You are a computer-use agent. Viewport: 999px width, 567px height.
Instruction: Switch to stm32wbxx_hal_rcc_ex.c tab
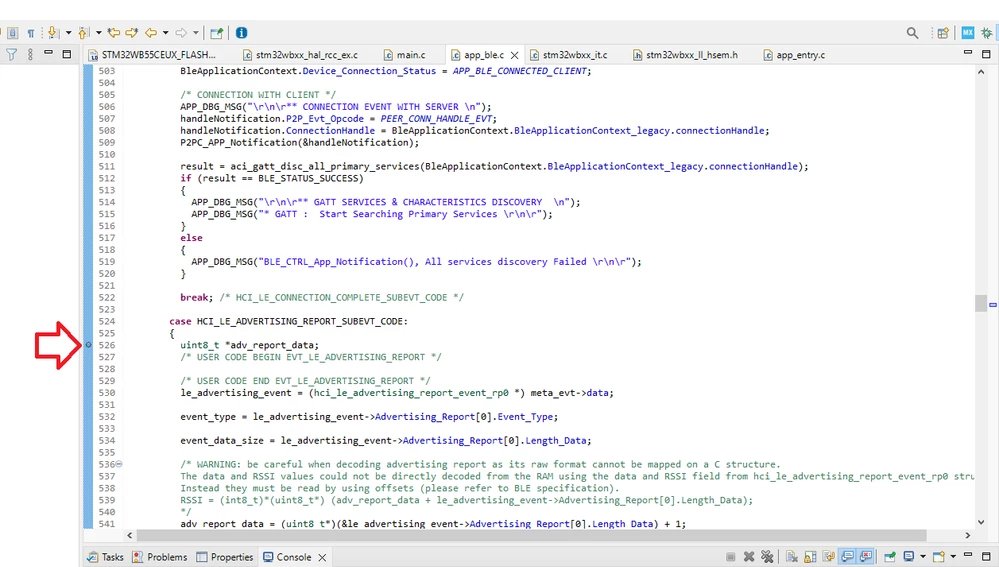(301, 55)
